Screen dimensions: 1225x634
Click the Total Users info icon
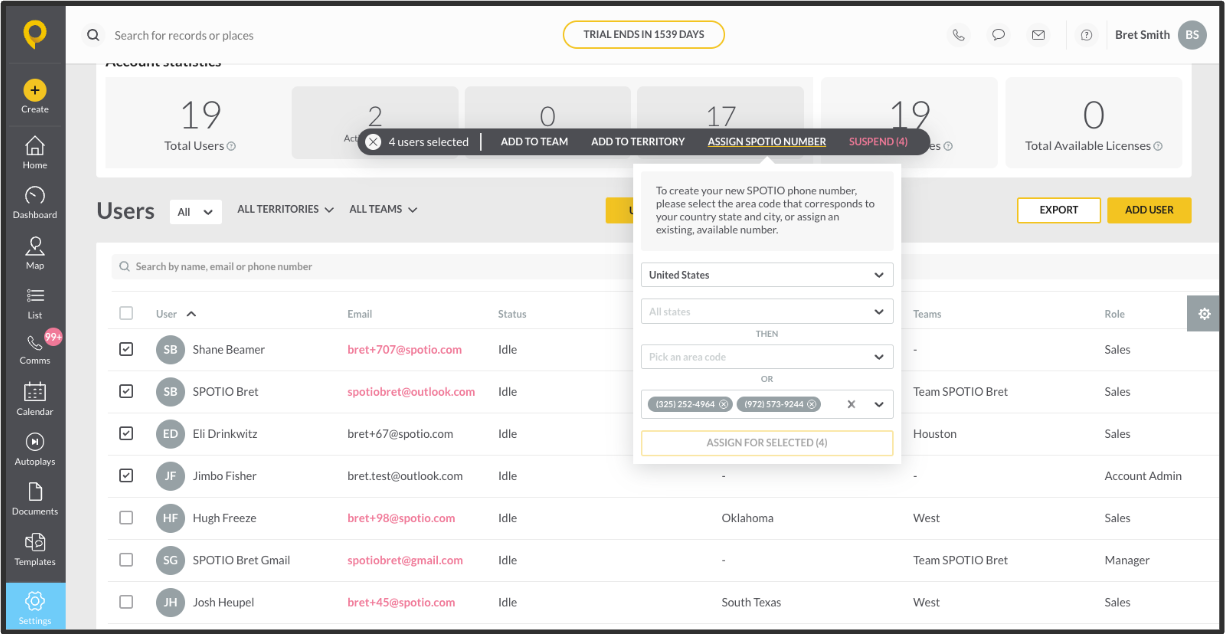point(231,146)
